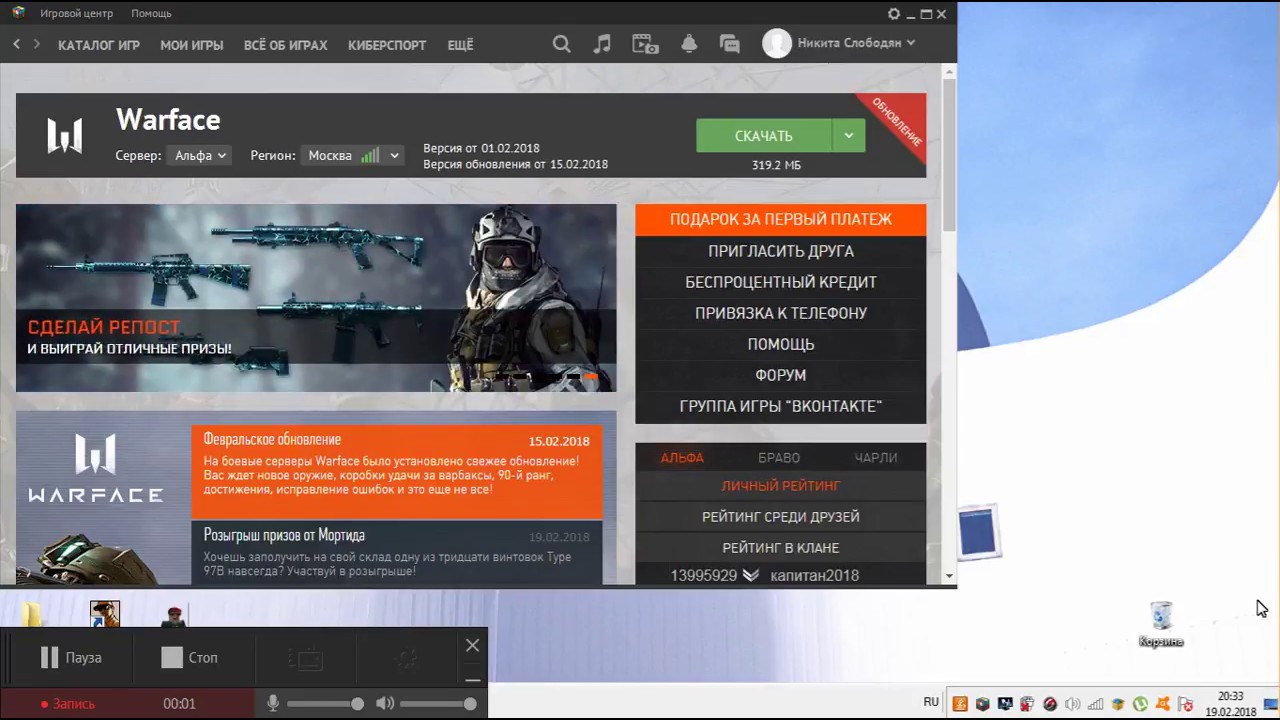Select Личный рейтинг

(x=781, y=486)
